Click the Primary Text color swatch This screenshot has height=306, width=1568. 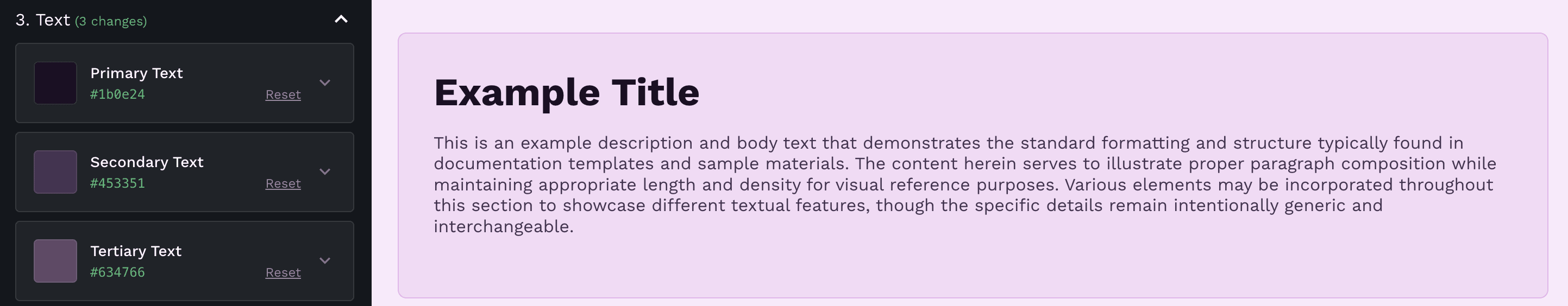pos(55,82)
